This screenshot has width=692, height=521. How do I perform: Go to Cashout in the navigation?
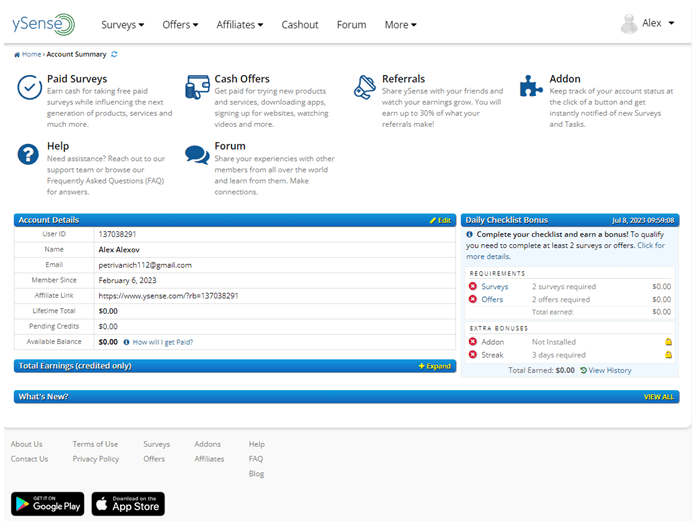(300, 25)
